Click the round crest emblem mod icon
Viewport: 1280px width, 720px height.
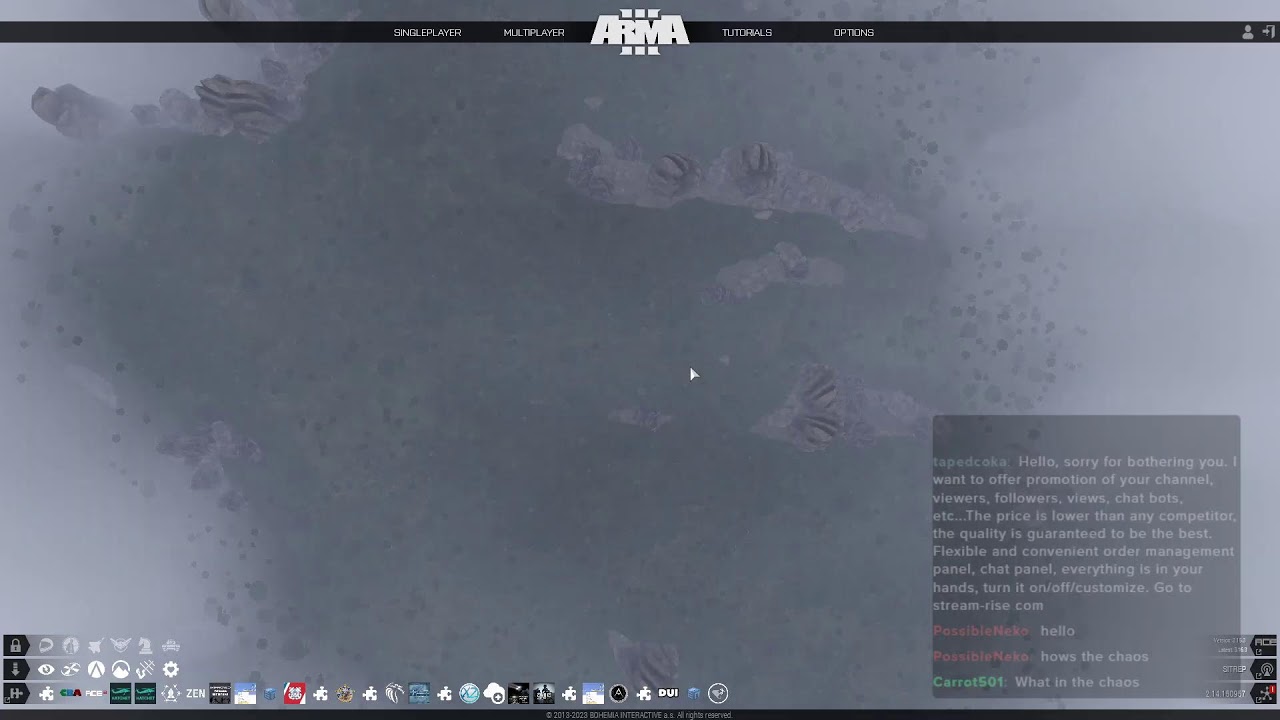(x=345, y=693)
